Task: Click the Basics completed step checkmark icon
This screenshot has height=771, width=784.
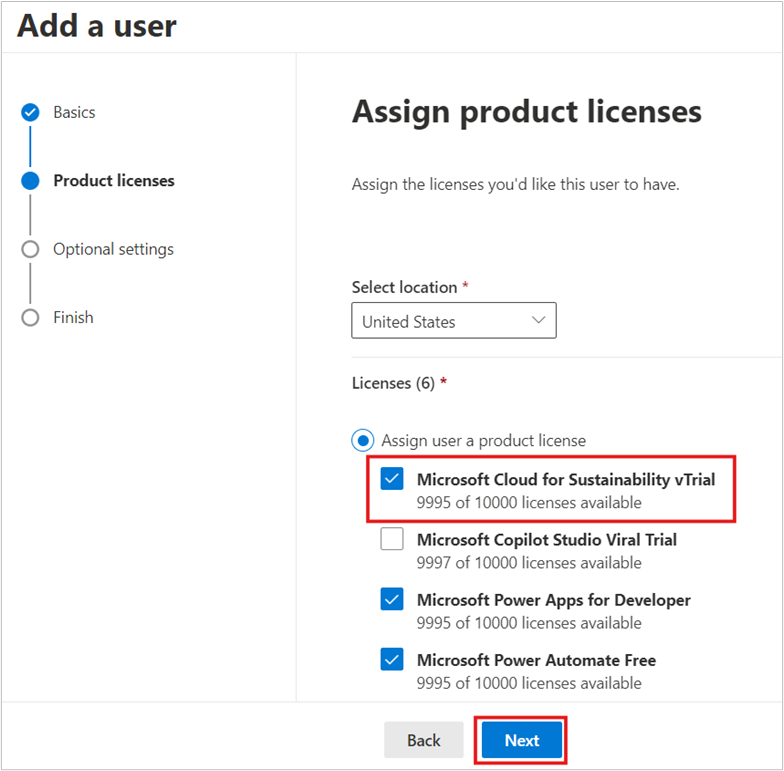Action: 30,112
